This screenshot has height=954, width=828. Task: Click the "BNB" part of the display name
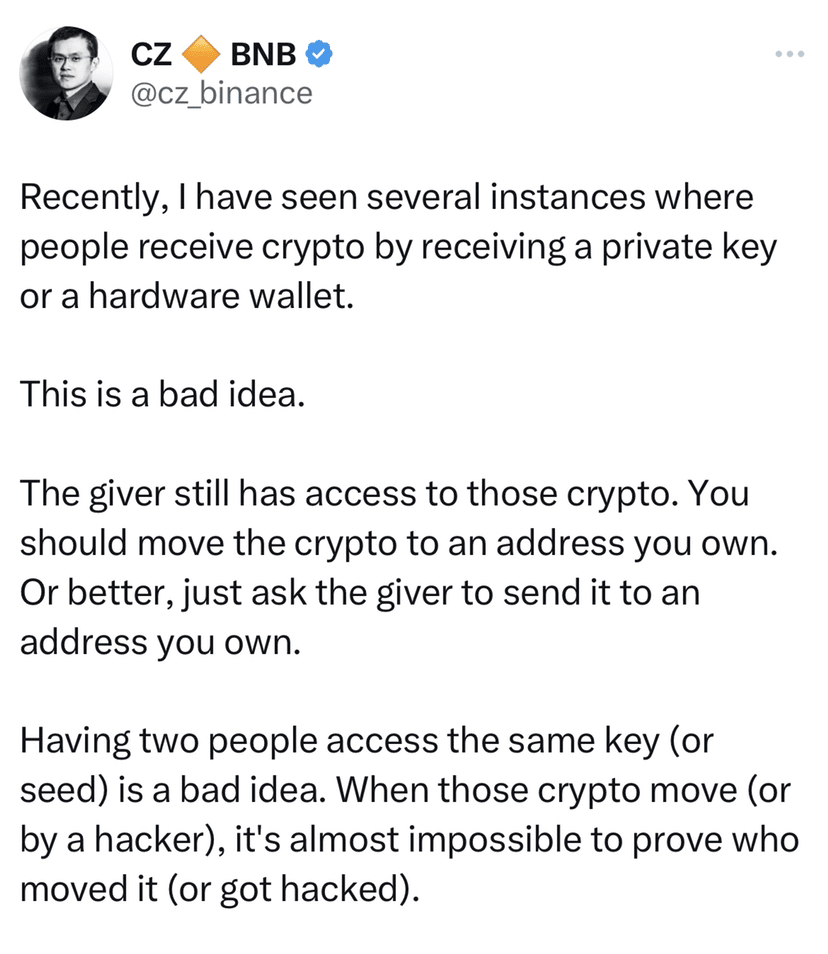tap(263, 54)
